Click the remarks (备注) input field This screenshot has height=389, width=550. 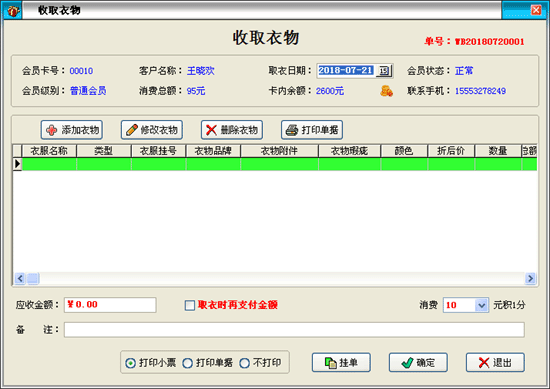[294, 330]
